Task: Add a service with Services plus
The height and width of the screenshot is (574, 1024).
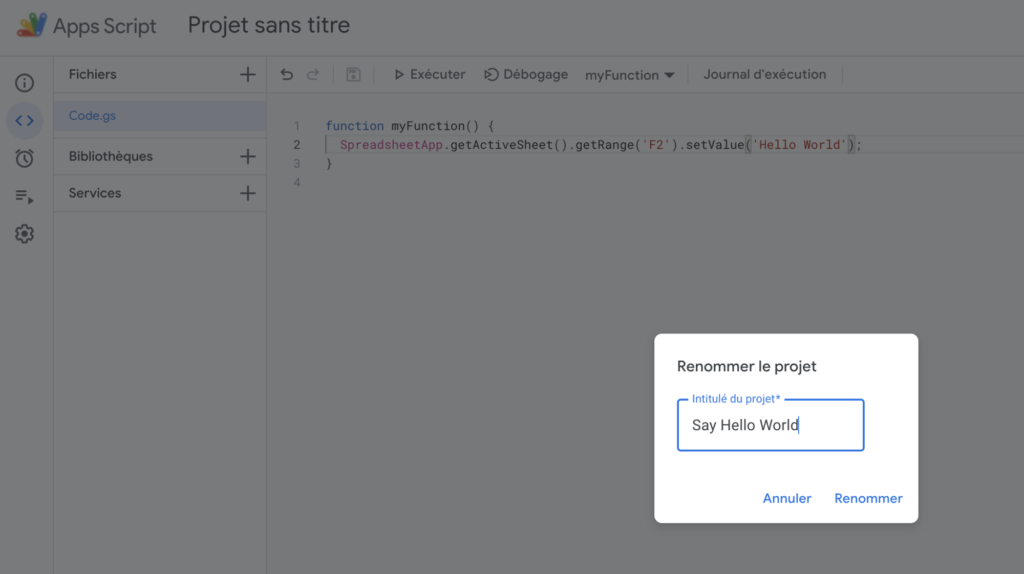Action: point(247,194)
